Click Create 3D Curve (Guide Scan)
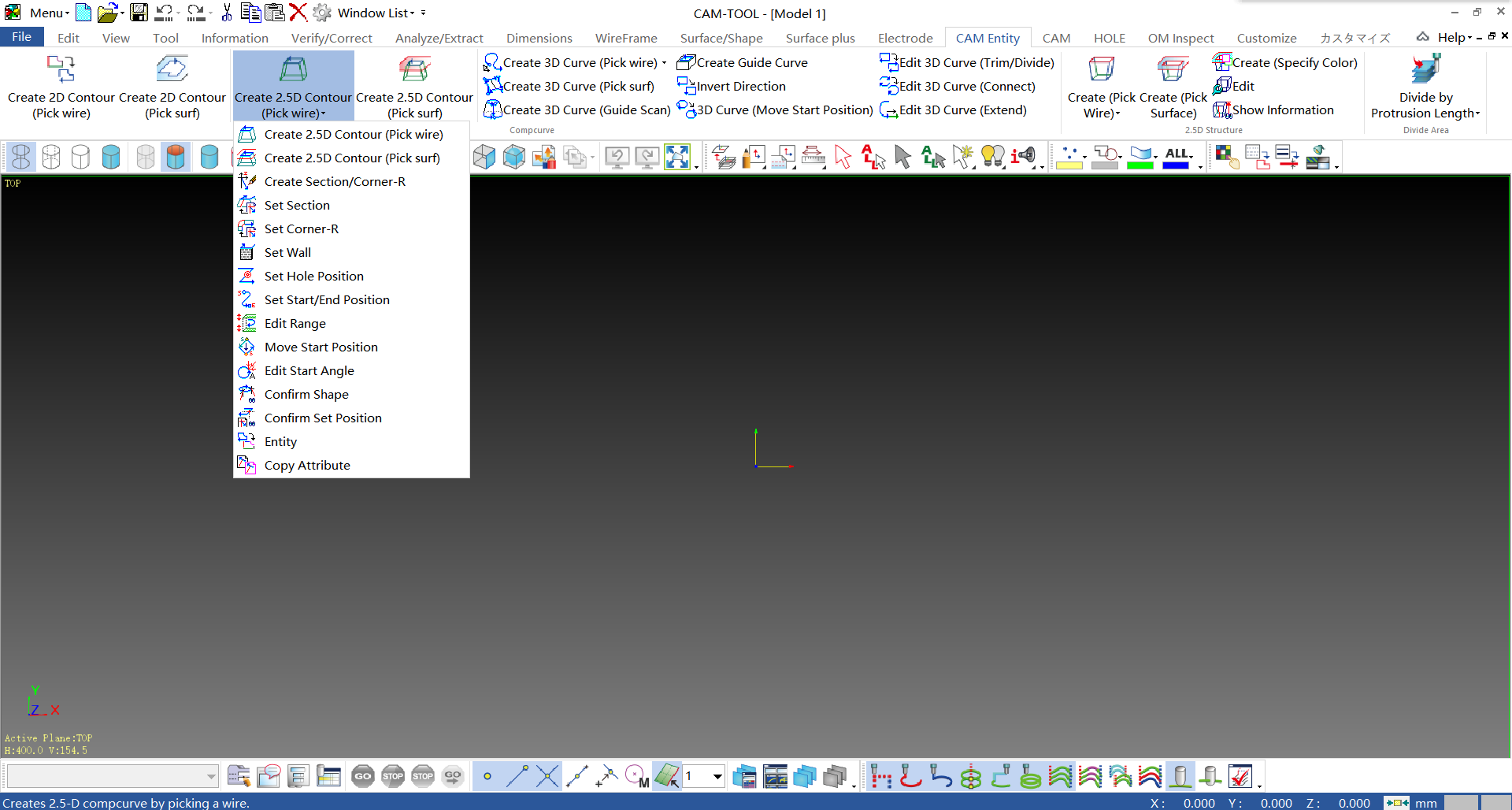The height and width of the screenshot is (810, 1512). pyautogui.click(x=577, y=110)
